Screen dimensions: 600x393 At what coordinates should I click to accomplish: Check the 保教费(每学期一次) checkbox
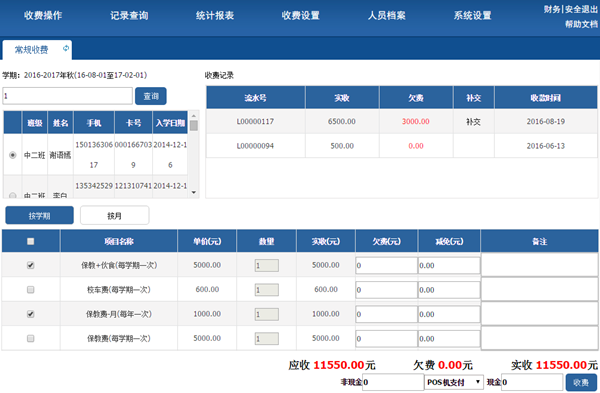click(x=31, y=338)
